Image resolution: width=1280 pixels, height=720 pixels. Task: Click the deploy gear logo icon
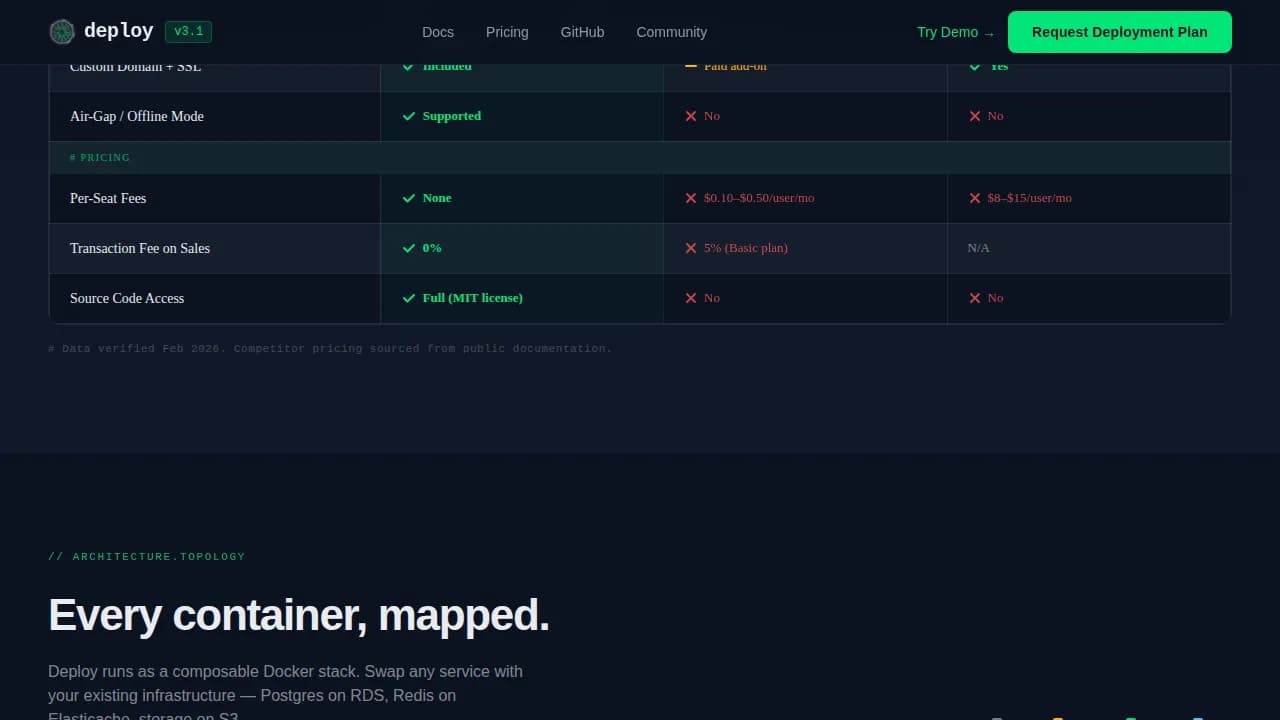[62, 31]
